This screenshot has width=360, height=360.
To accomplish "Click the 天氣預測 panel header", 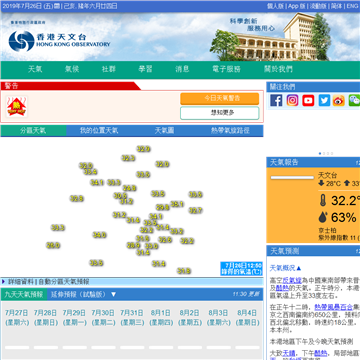I will tap(313, 251).
